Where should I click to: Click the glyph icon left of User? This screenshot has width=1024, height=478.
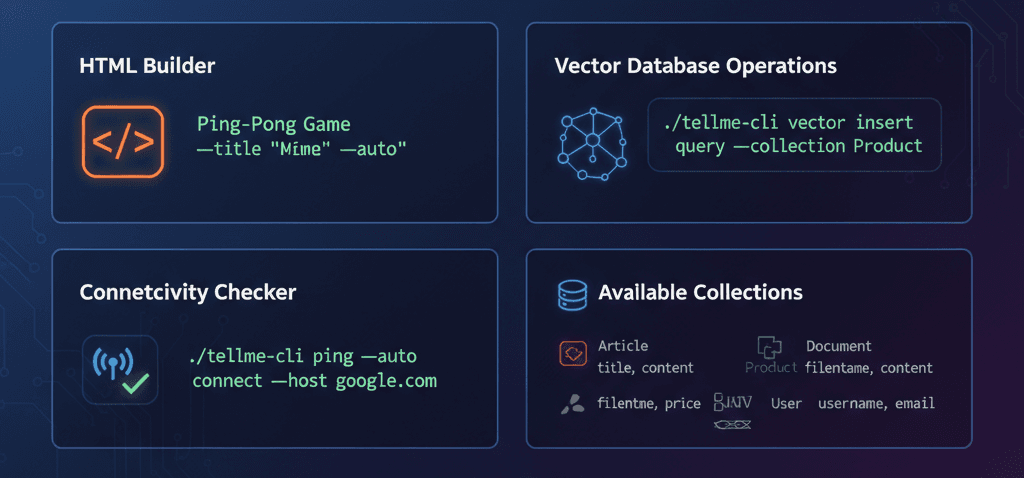point(732,404)
